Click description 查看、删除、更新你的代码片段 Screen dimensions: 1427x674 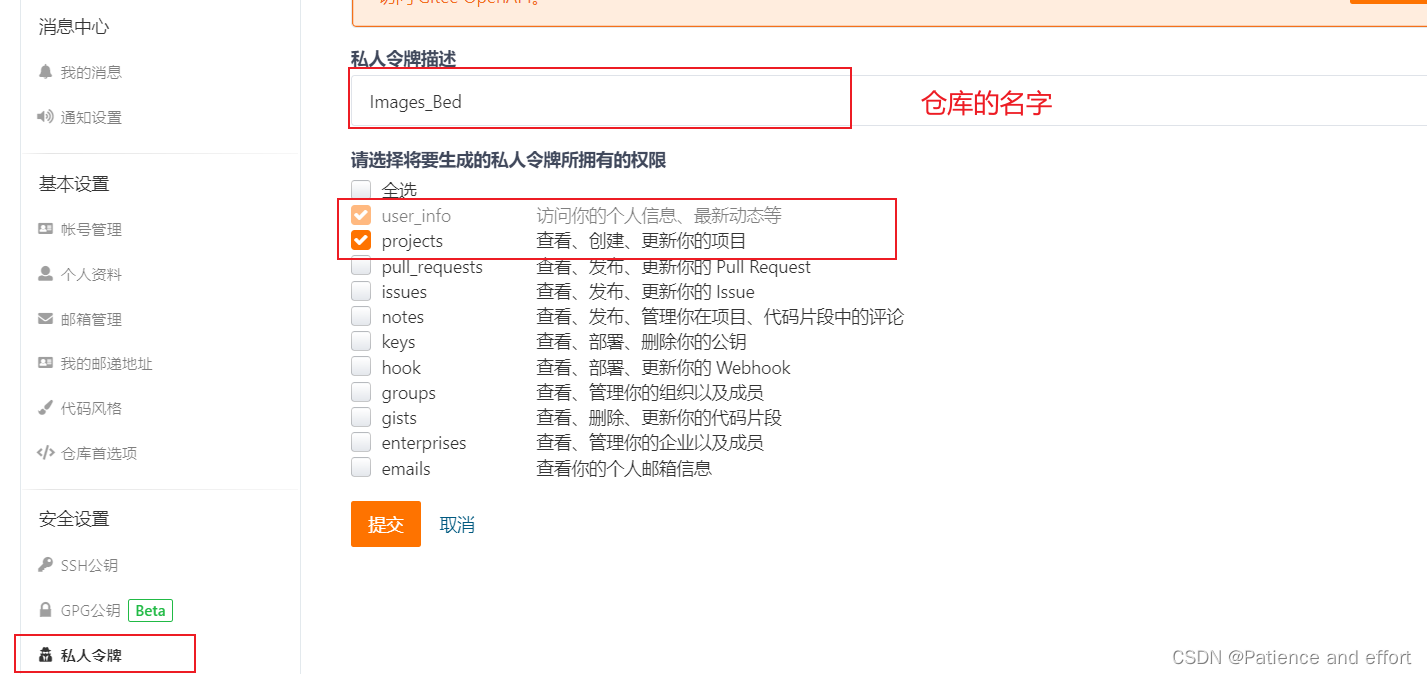(x=659, y=418)
